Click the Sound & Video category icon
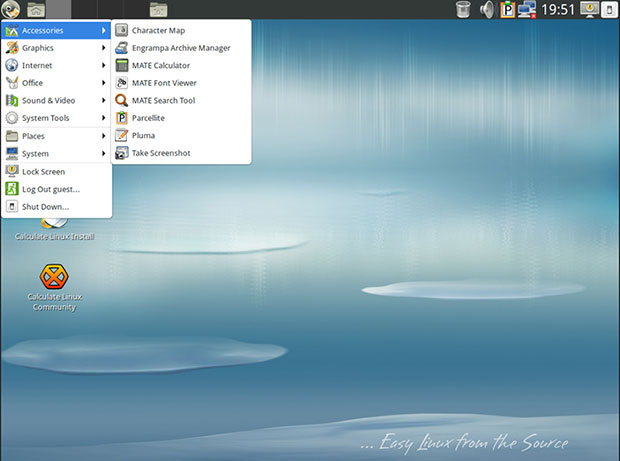 12,100
